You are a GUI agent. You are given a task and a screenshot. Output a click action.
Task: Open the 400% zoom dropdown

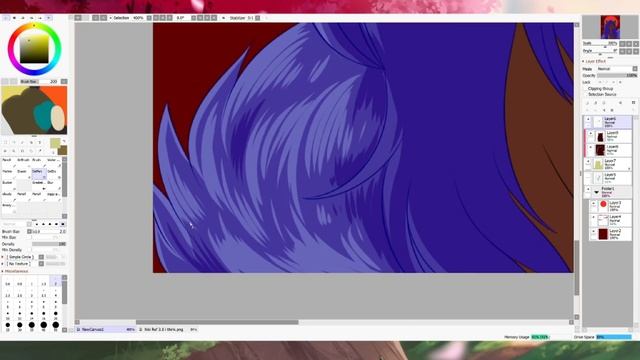coord(149,18)
